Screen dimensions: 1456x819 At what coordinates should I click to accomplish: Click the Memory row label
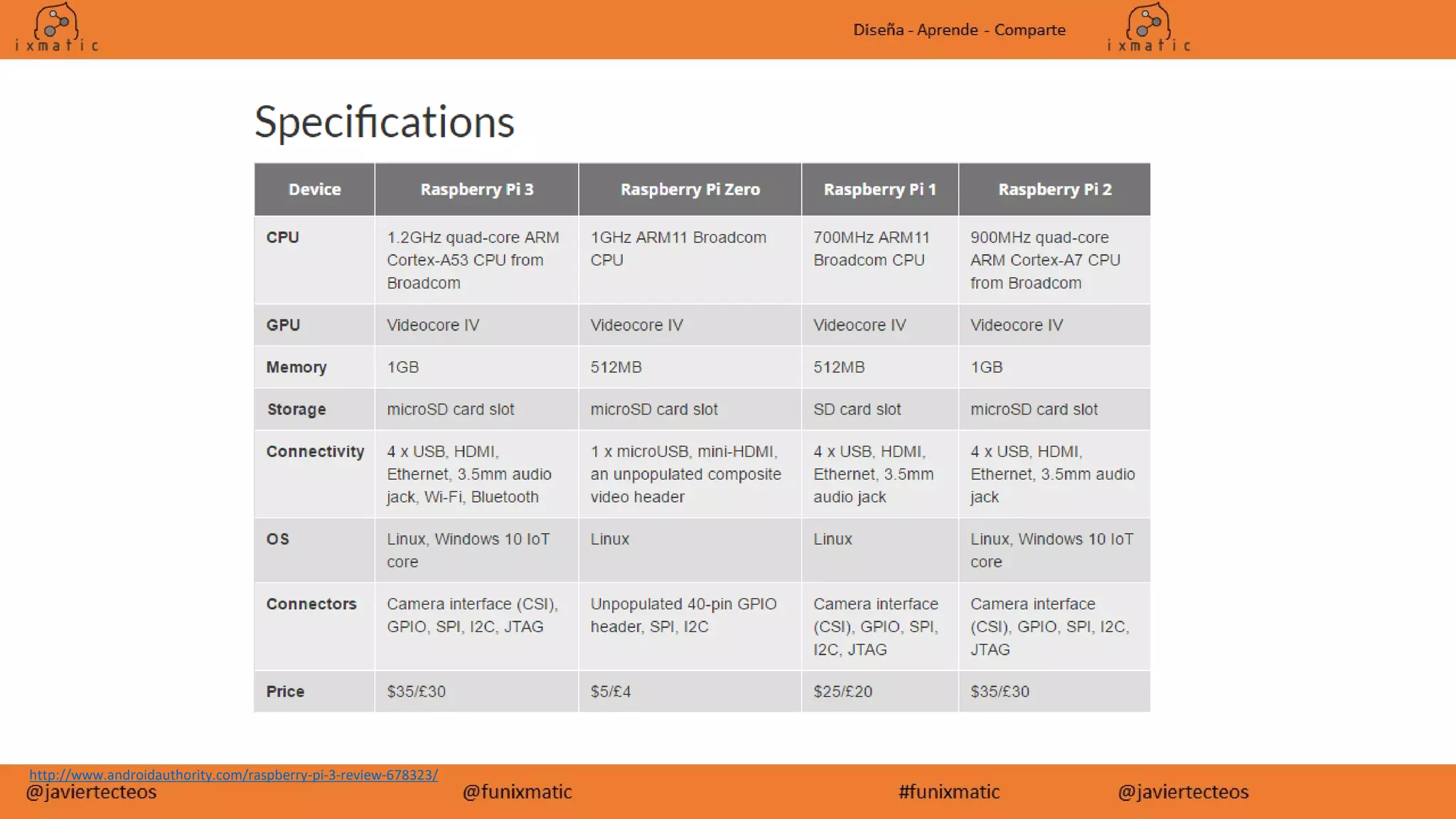tap(296, 368)
